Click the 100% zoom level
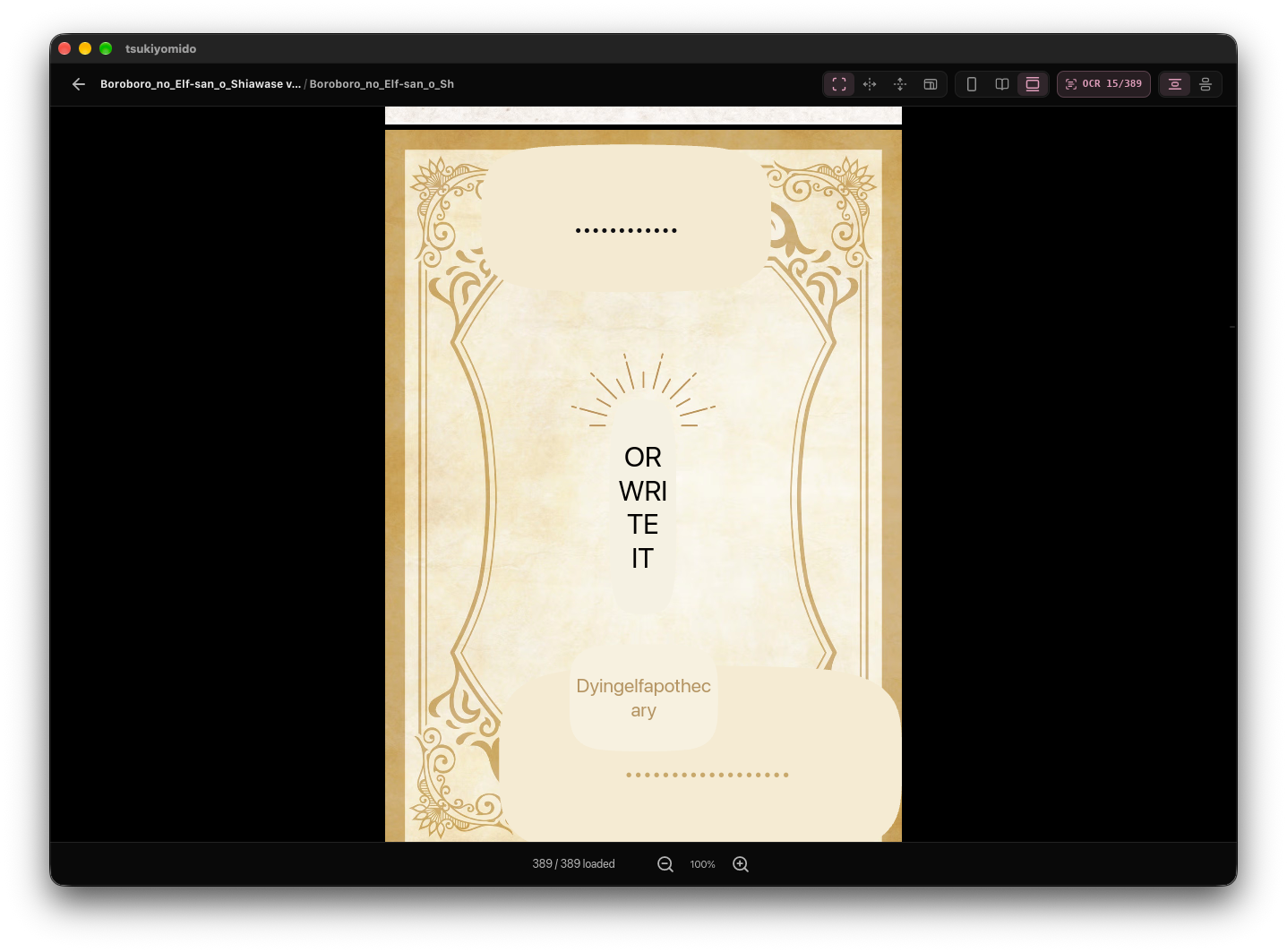The height and width of the screenshot is (952, 1287). pos(703,864)
